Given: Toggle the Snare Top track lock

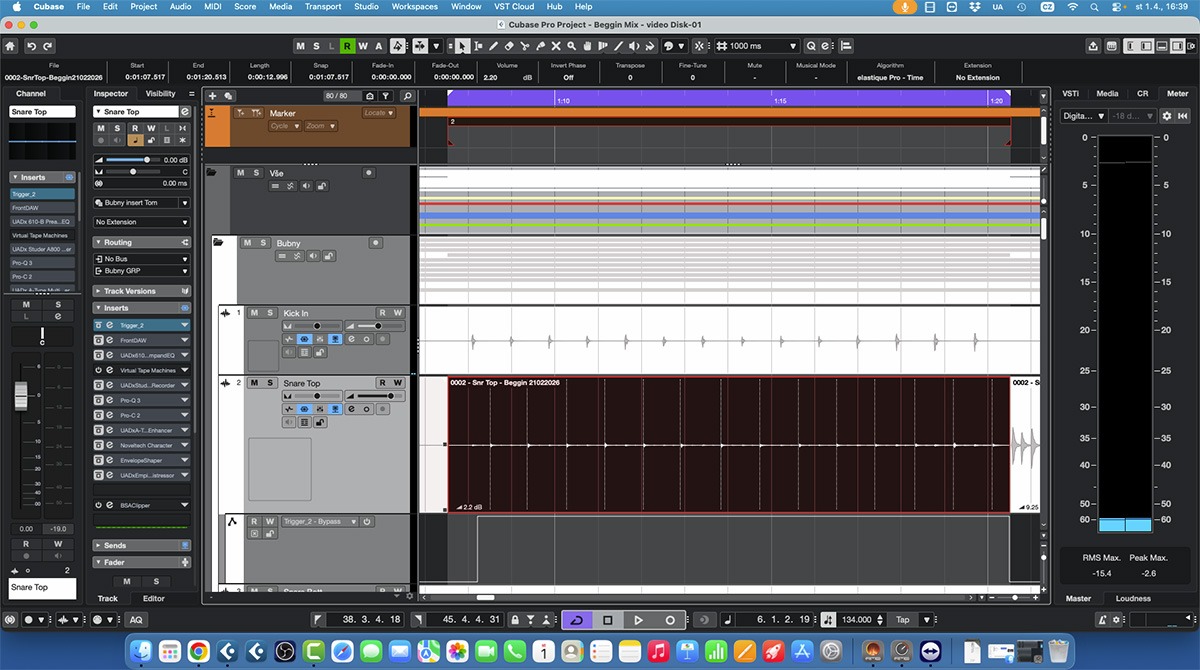Looking at the screenshot, I should coord(320,423).
